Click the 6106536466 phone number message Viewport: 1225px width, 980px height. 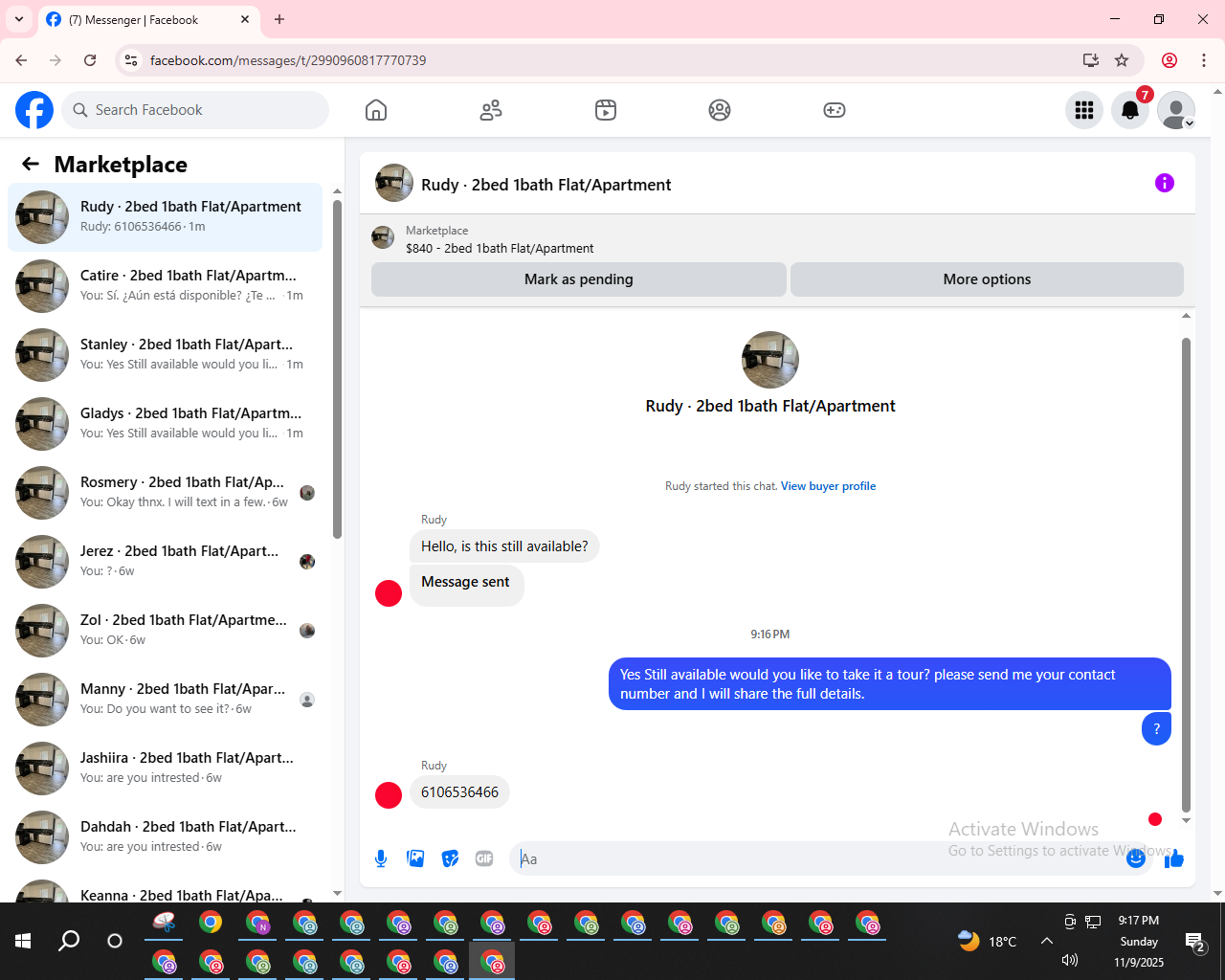(459, 792)
